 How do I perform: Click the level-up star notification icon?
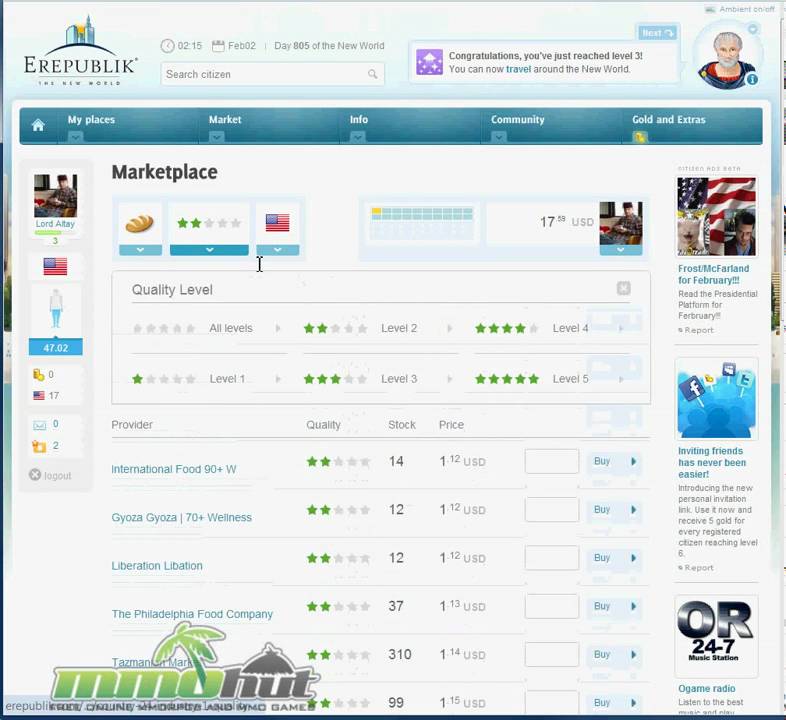[430, 62]
